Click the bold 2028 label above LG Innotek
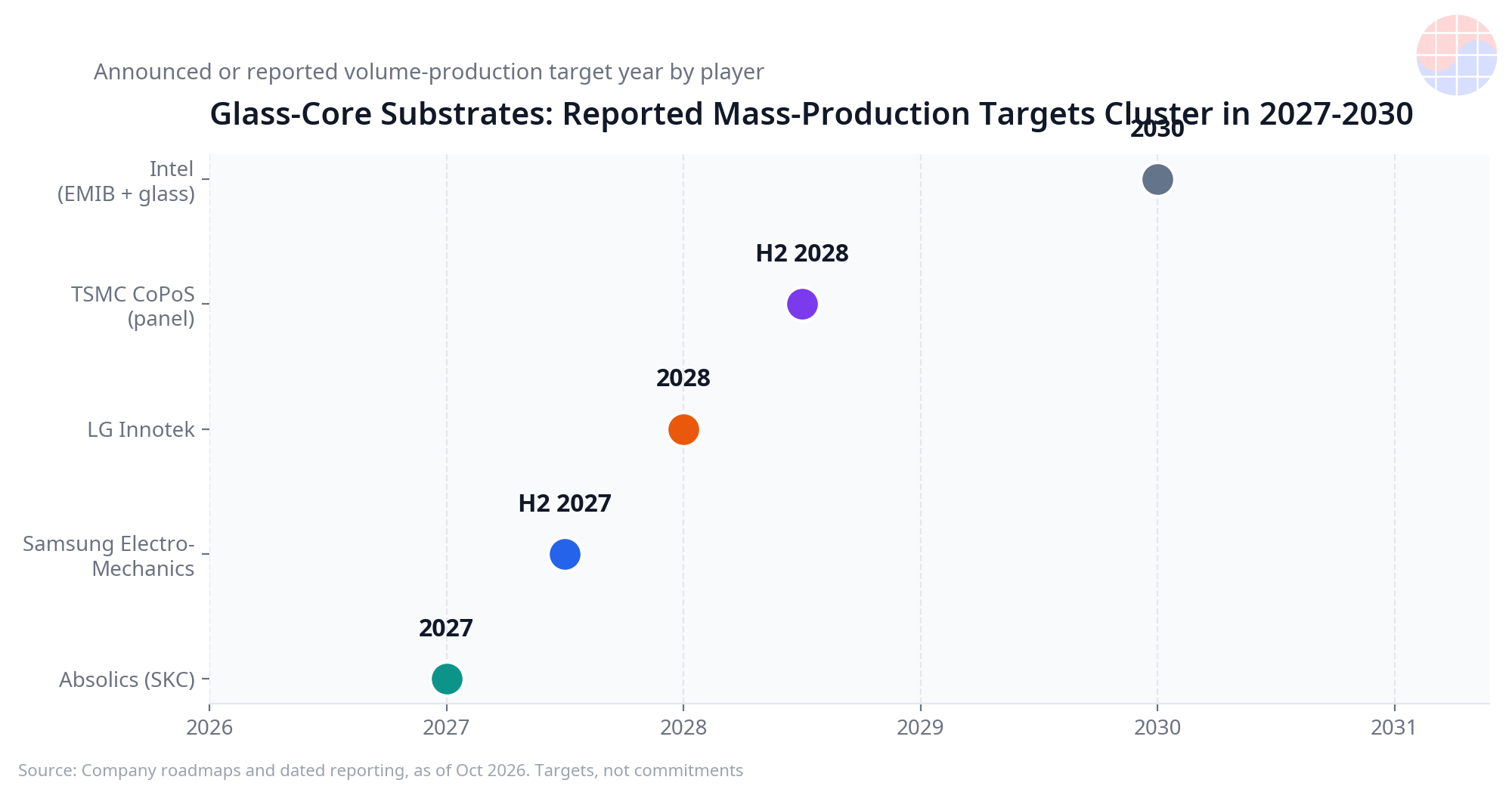Viewport: 1512px width, 786px height. (x=683, y=378)
